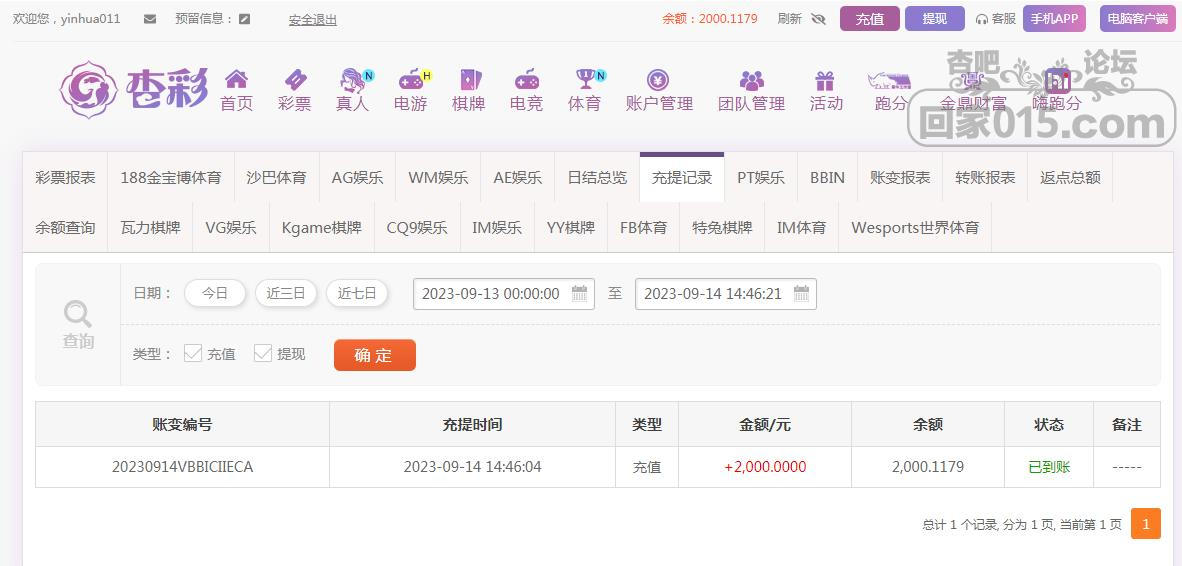Switch to 瓦力棋牌 tab
Viewport: 1182px width, 566px height.
click(x=151, y=227)
